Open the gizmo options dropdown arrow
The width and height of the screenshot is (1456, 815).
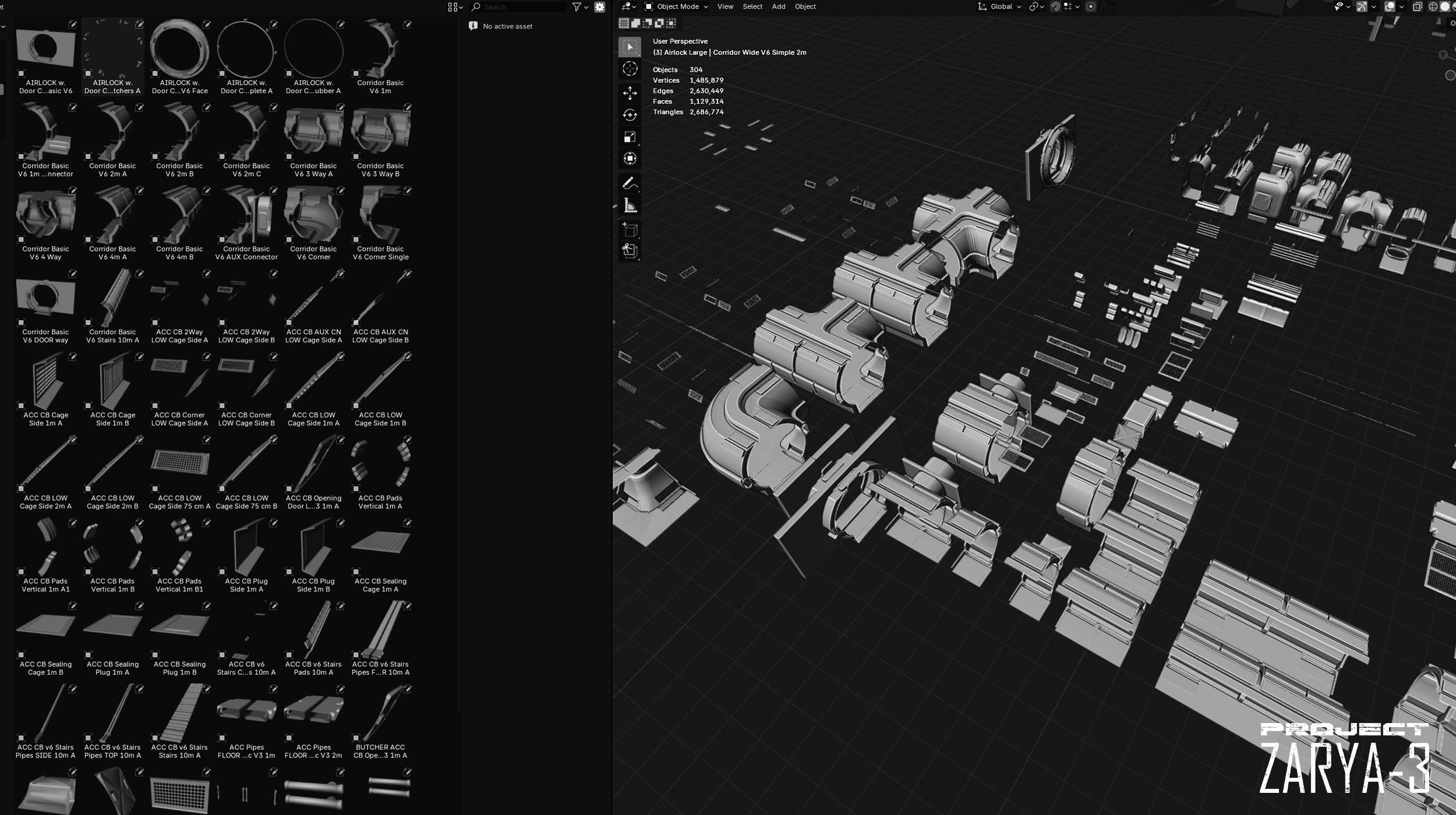tap(1374, 7)
